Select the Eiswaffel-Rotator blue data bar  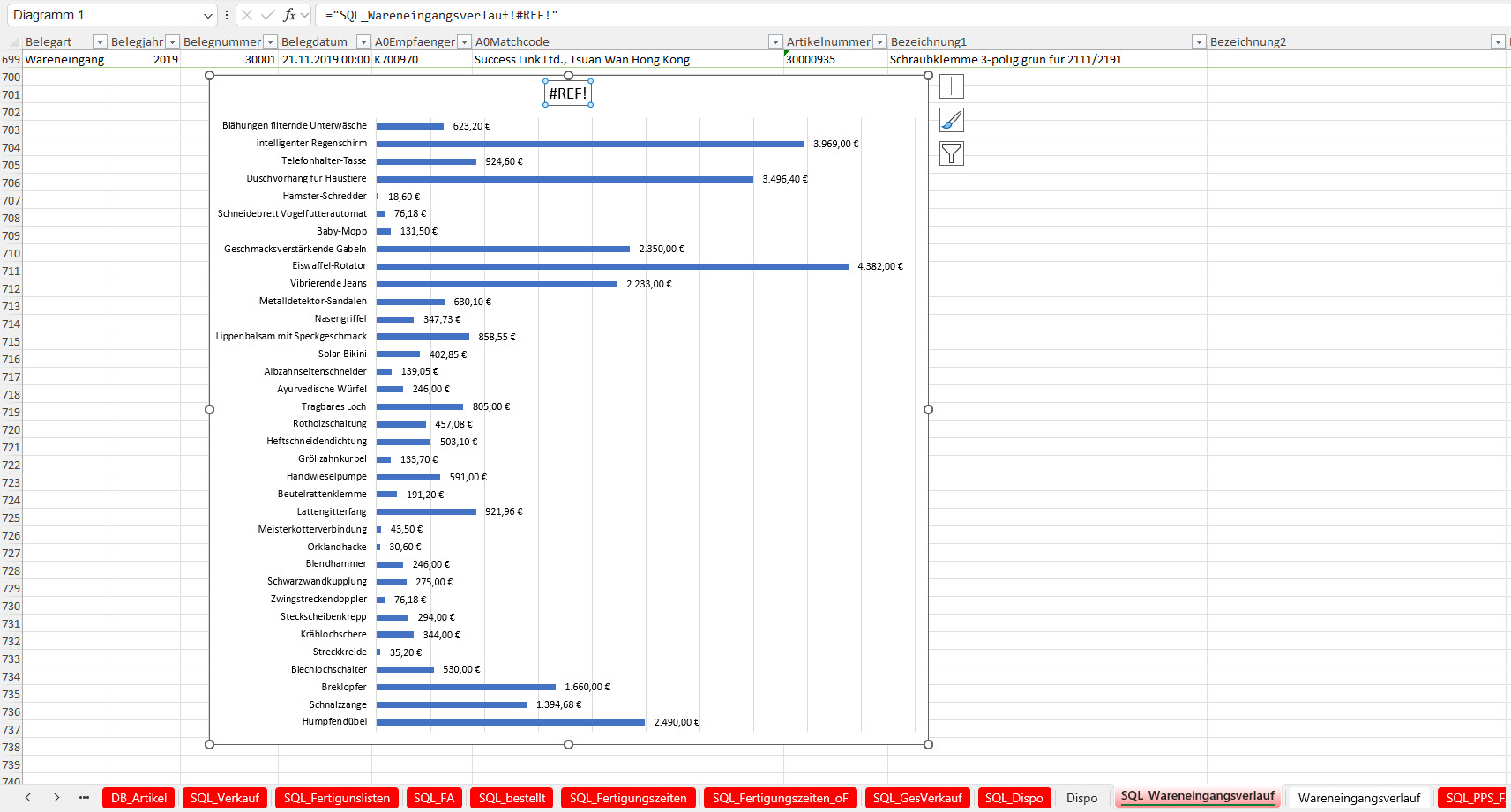click(612, 266)
